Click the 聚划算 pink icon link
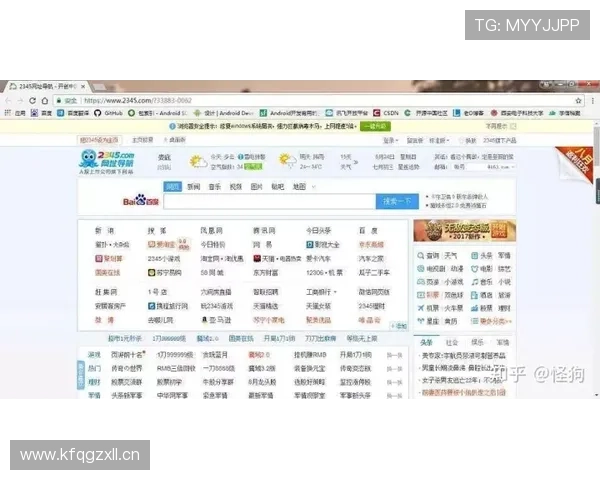 [x=109, y=259]
